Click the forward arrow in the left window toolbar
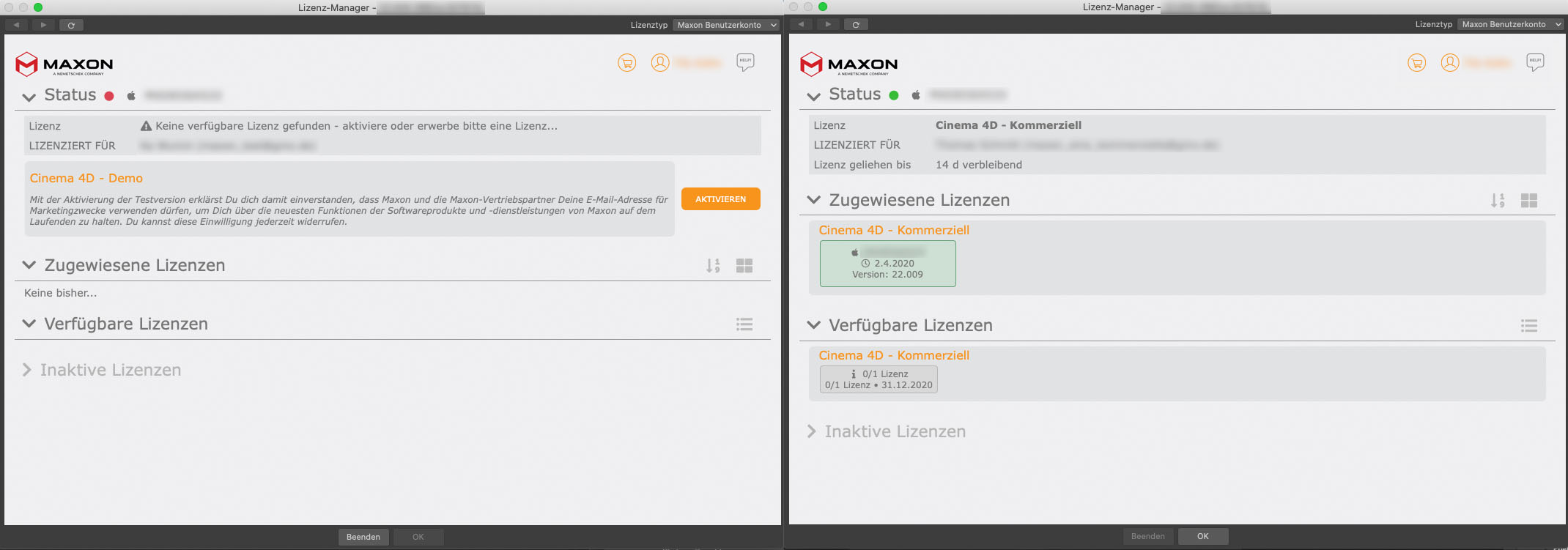 43,25
